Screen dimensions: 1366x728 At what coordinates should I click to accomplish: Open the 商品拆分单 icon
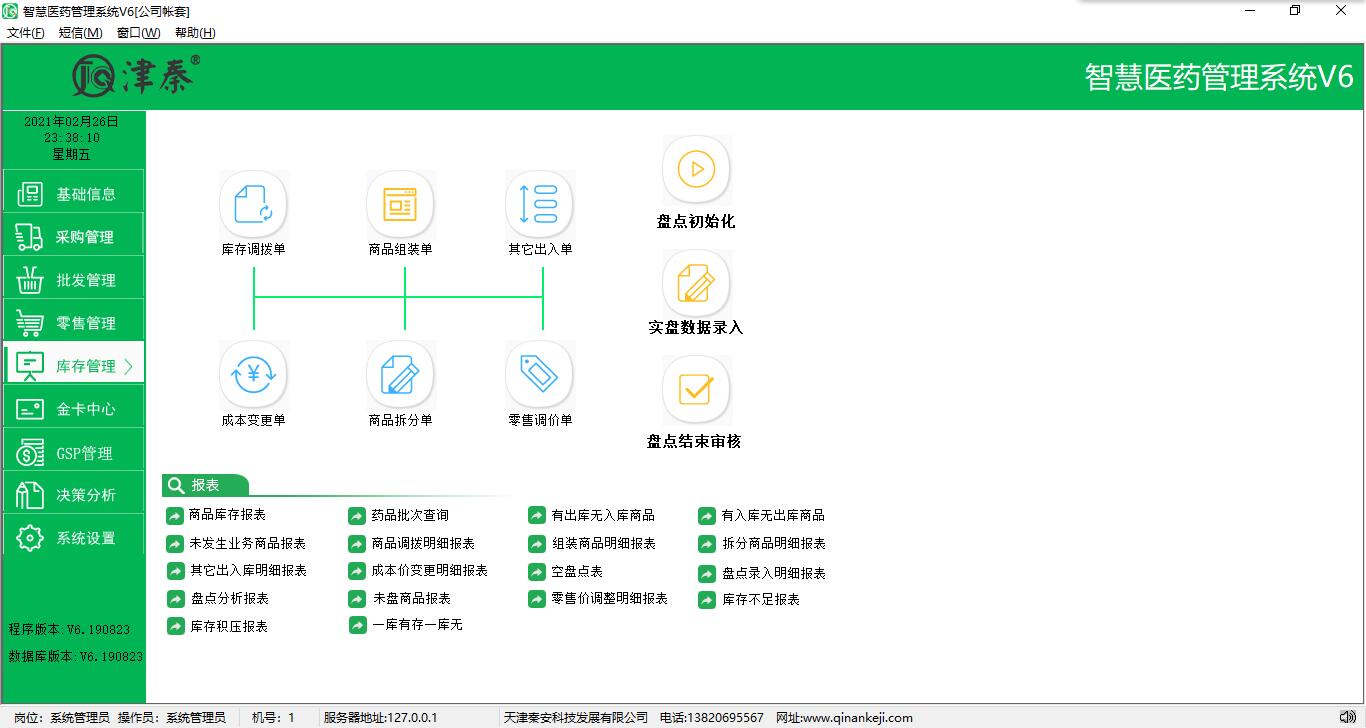click(x=400, y=375)
